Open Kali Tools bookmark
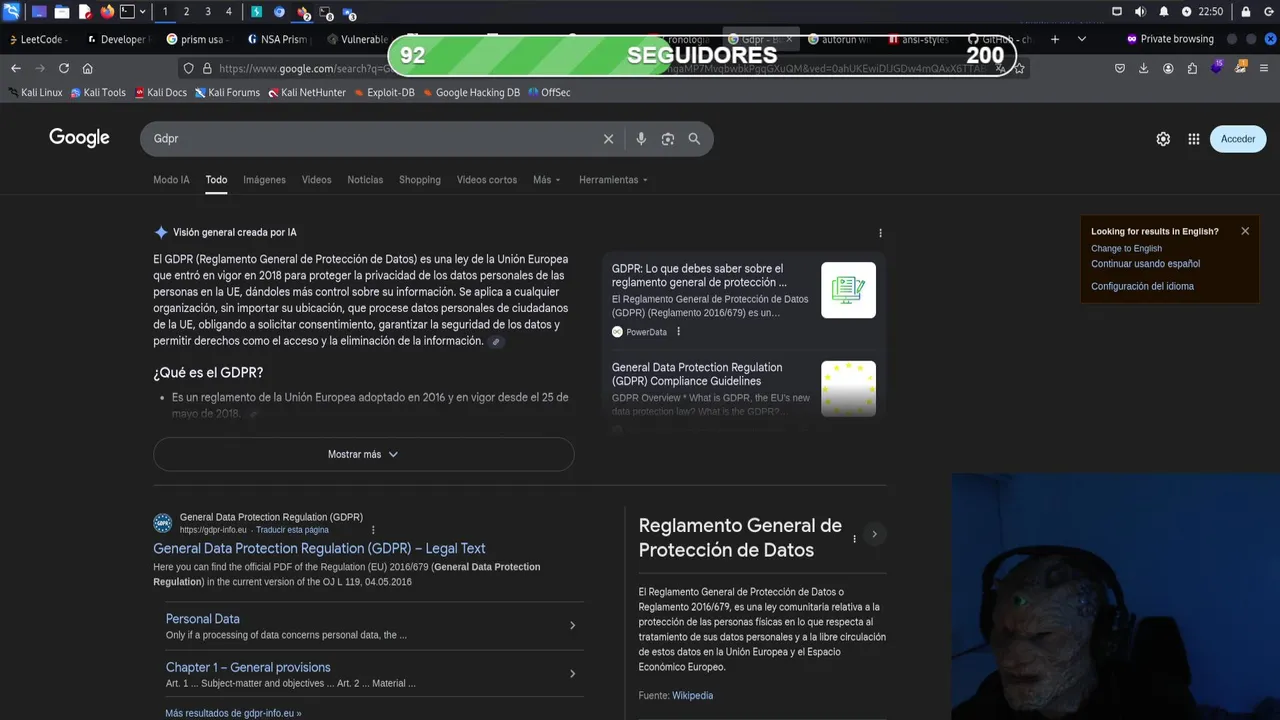Viewport: 1280px width, 720px height. point(98,92)
